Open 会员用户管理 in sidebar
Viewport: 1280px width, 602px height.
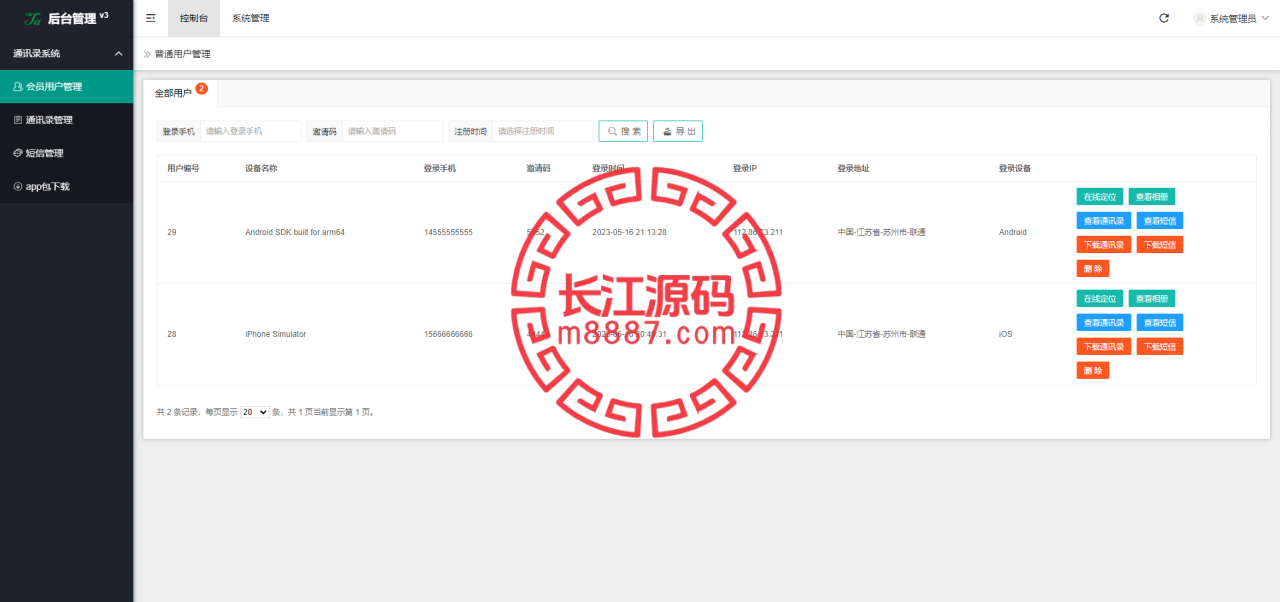66,86
